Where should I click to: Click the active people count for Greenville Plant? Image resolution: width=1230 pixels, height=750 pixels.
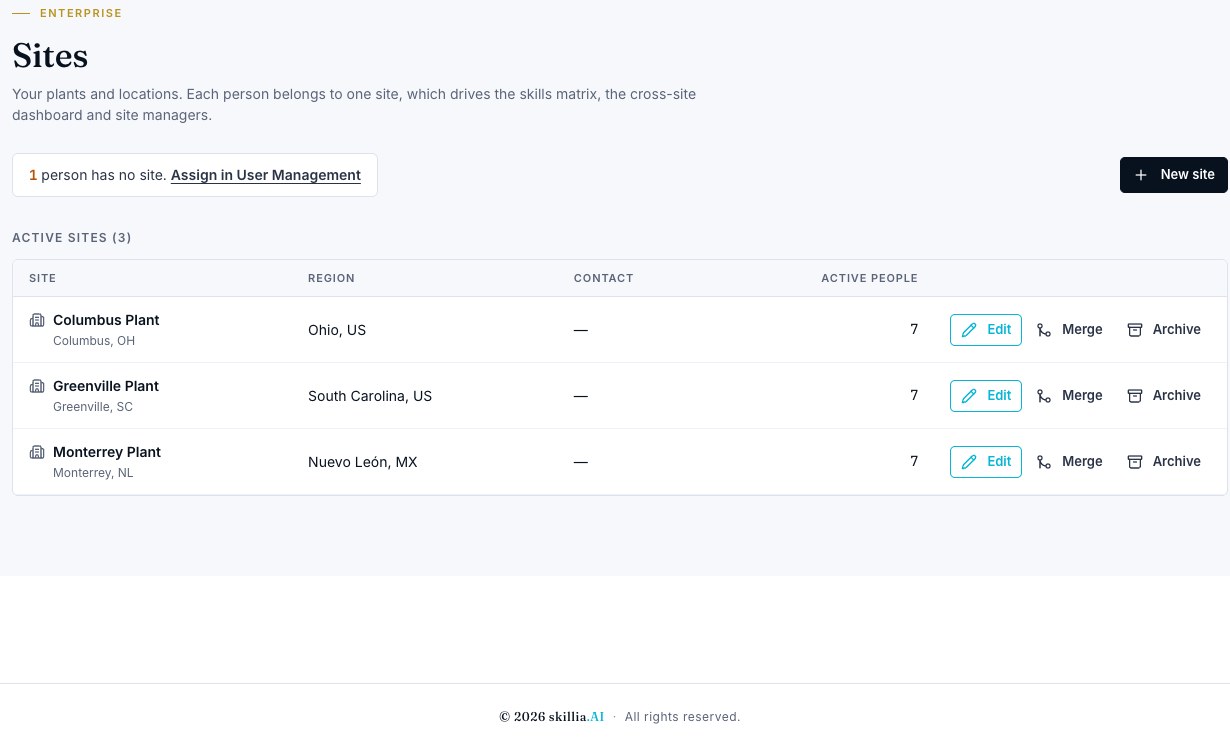(914, 396)
